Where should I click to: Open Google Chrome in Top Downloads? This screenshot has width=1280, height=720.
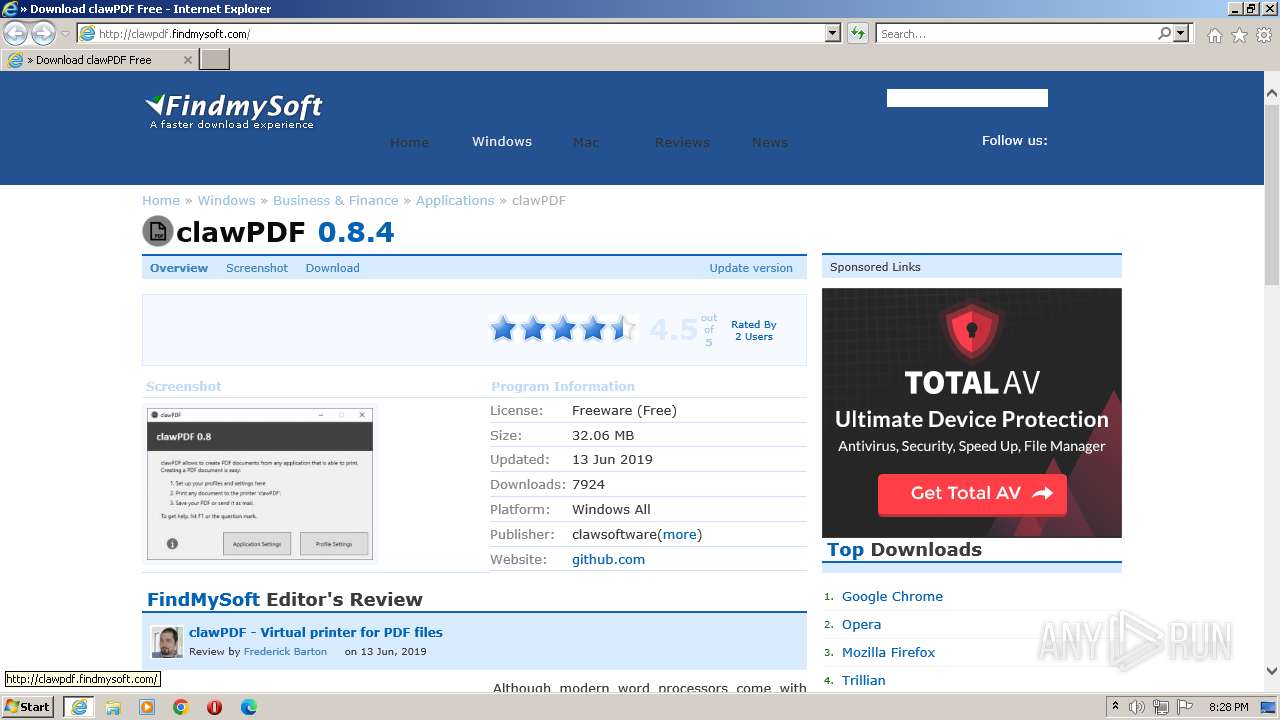pos(892,596)
